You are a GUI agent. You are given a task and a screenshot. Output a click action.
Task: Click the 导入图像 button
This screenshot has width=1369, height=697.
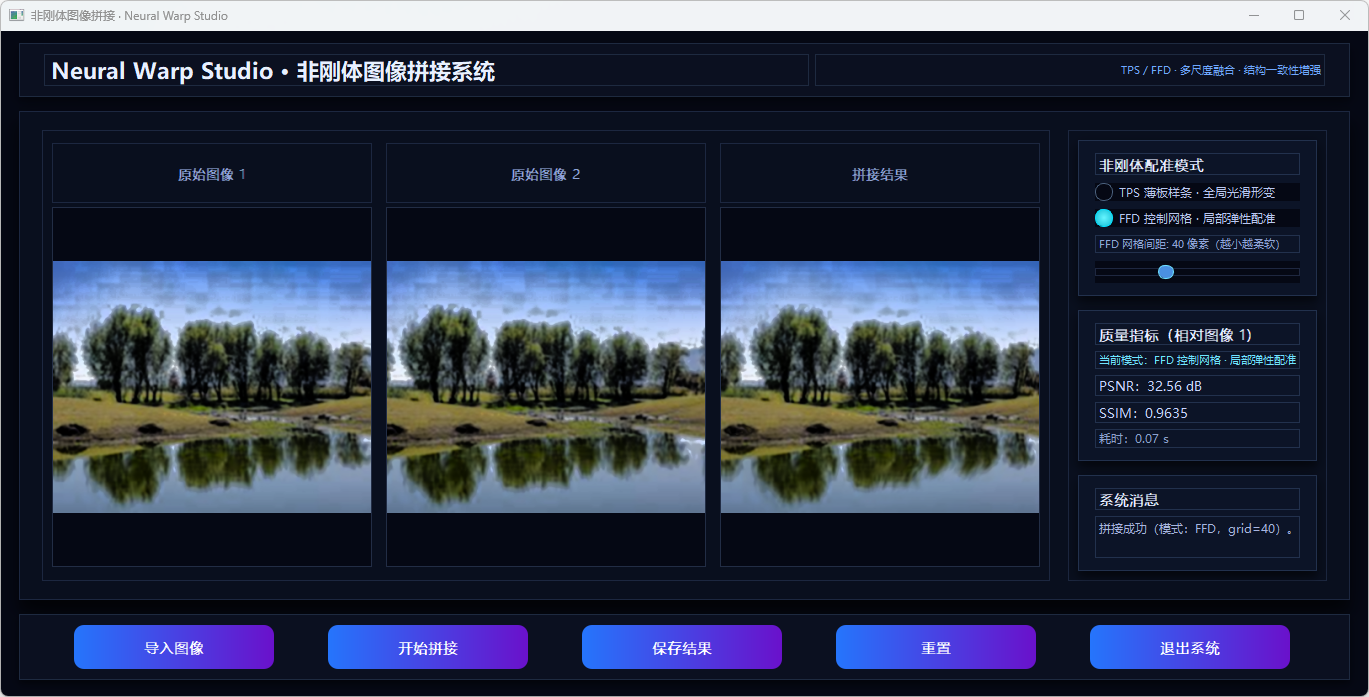(x=174, y=647)
